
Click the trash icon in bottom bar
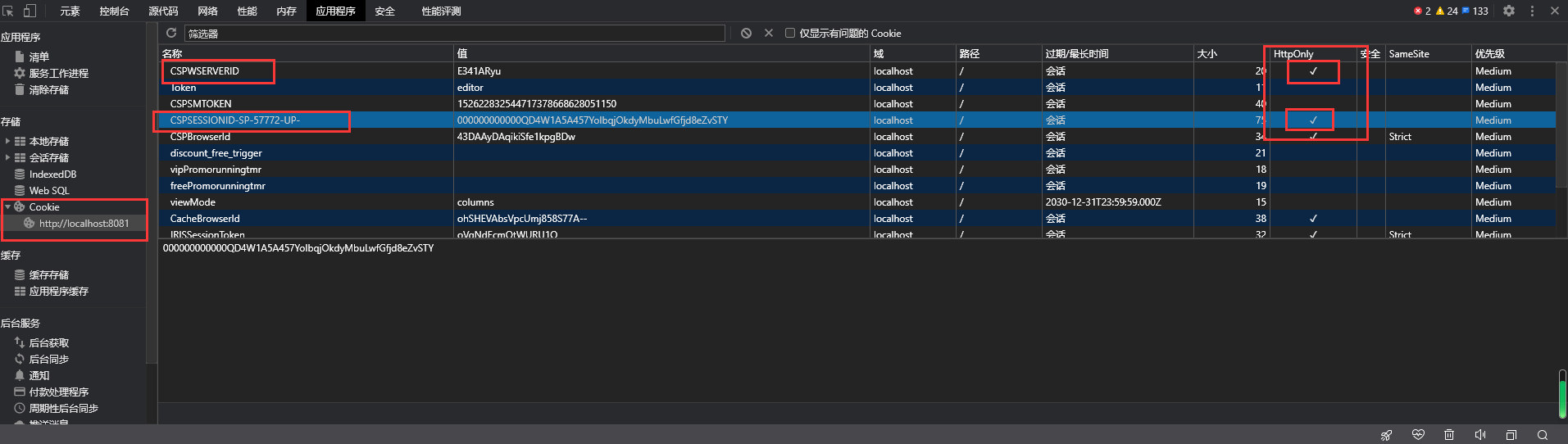coord(1449,435)
